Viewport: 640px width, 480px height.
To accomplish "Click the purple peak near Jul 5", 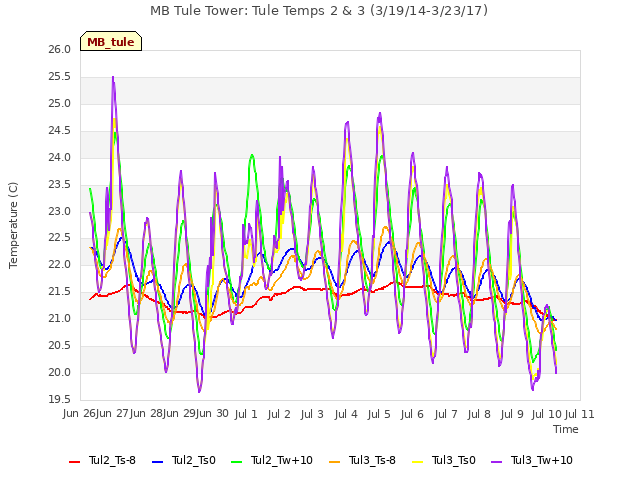I will [x=380, y=113].
